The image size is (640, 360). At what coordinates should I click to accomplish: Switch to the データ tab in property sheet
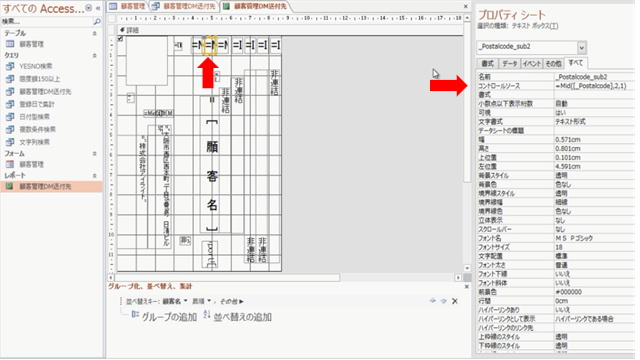tap(509, 64)
